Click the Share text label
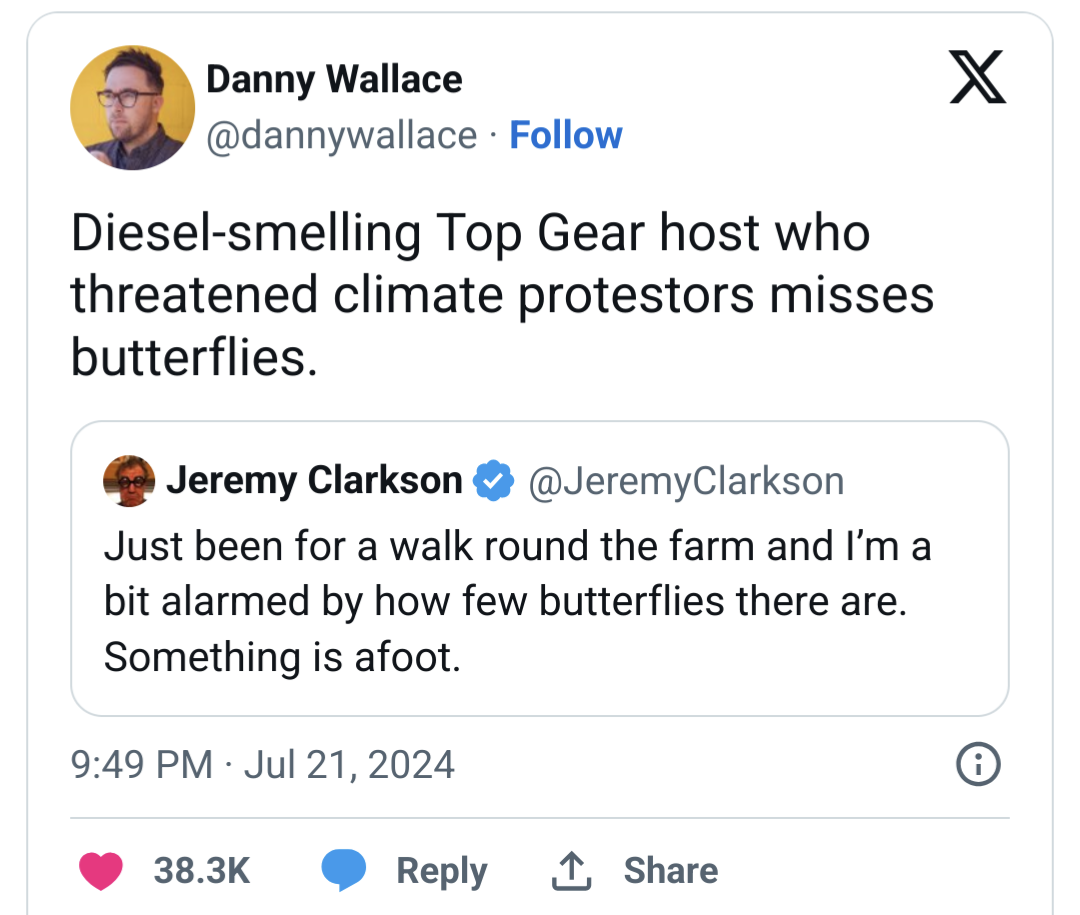The width and height of the screenshot is (1080, 915). point(670,870)
